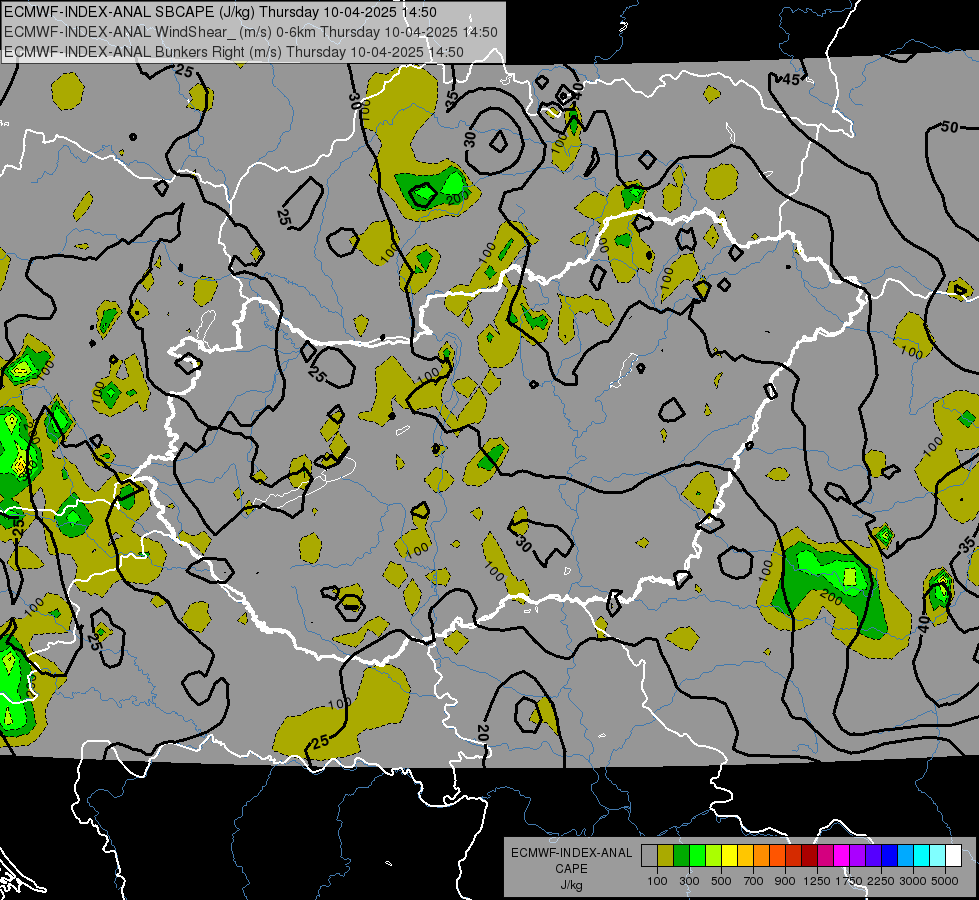Click the Bunkers Right (m/s) header line
The image size is (979, 900).
click(x=234, y=52)
